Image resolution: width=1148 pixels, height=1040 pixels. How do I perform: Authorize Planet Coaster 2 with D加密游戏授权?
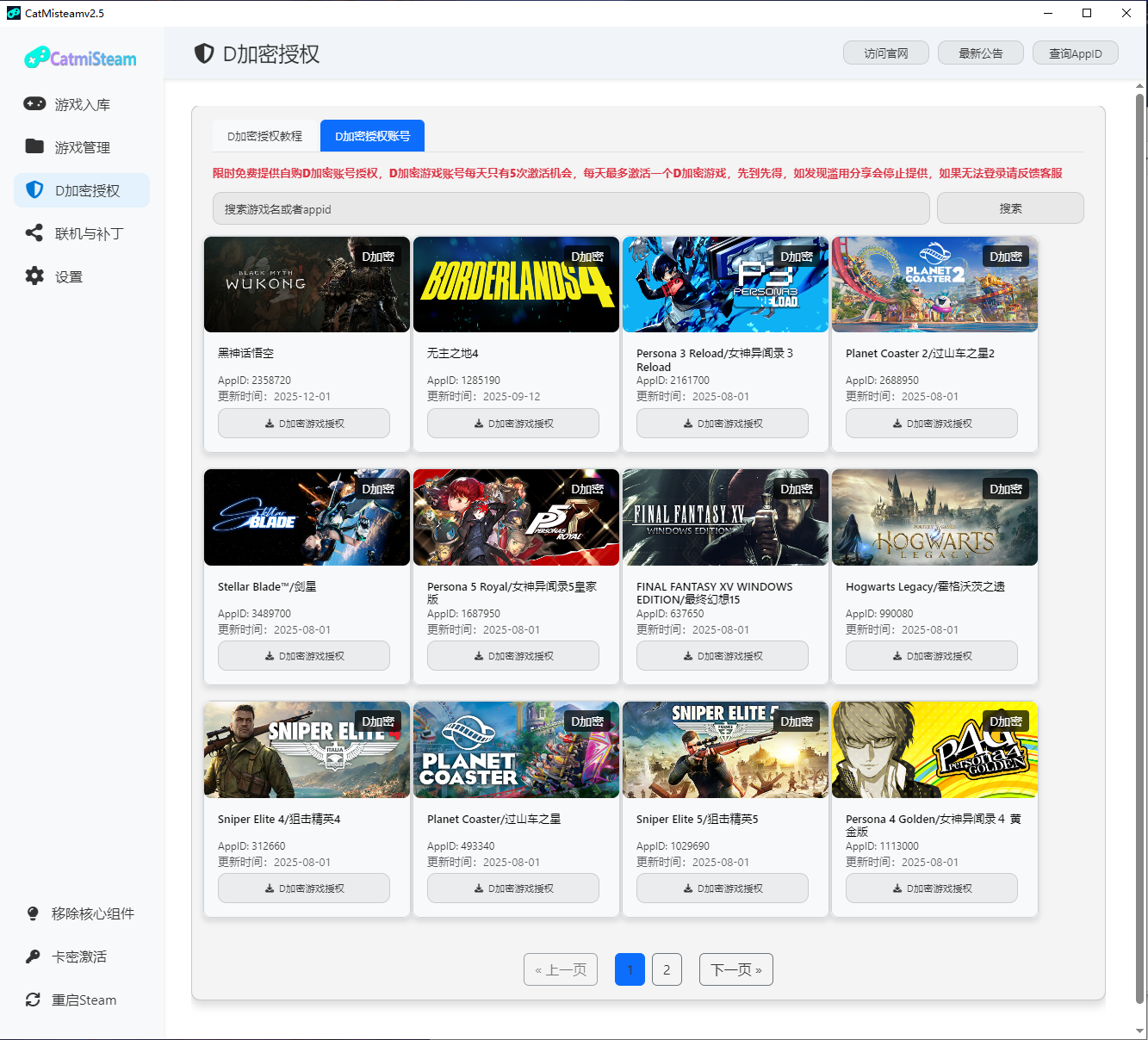932,424
